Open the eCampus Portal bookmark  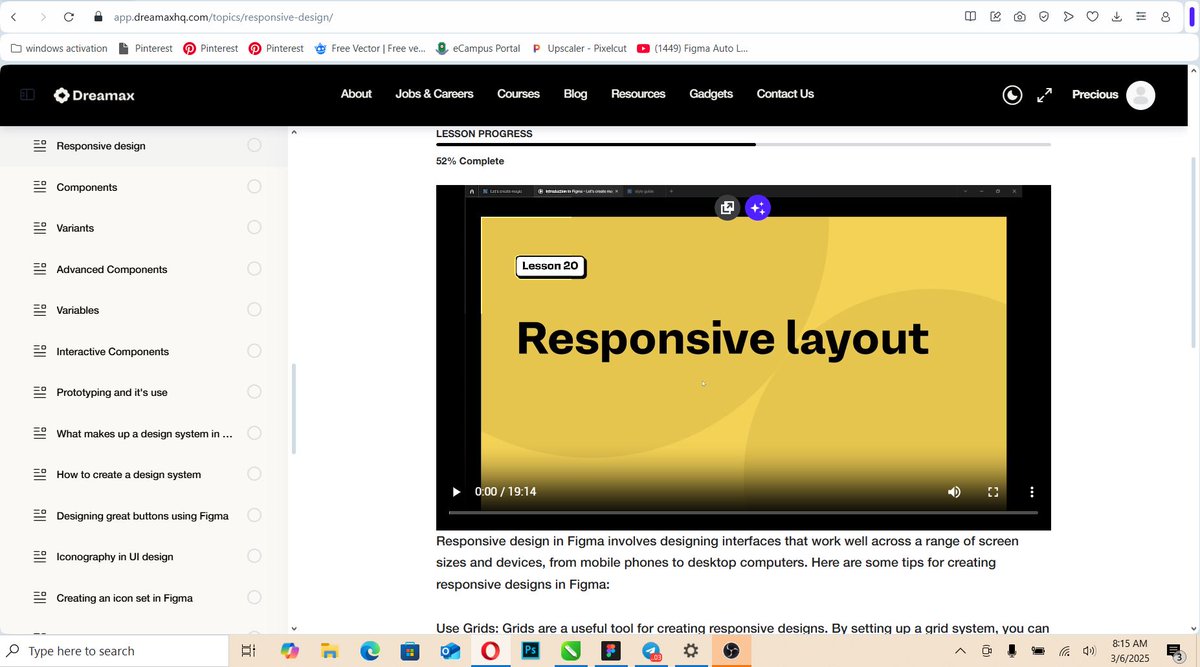477,48
